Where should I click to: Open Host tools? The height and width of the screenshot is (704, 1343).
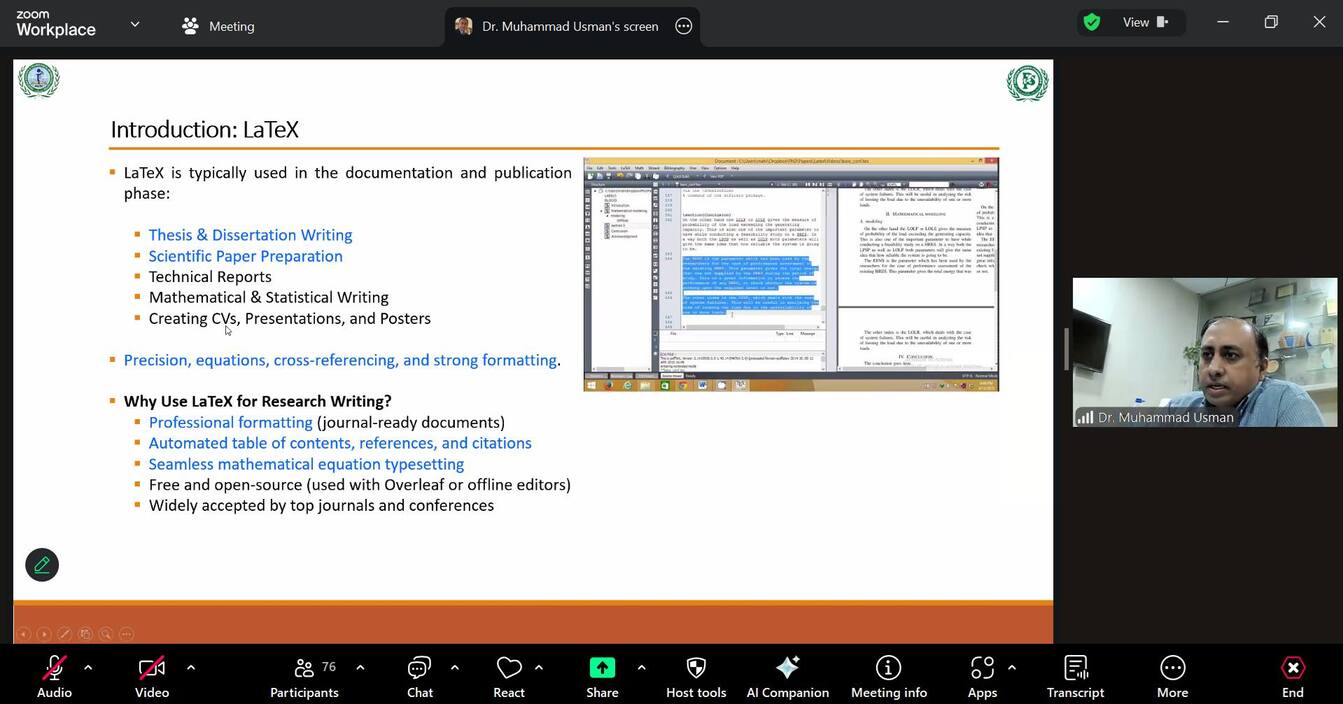pyautogui.click(x=695, y=675)
